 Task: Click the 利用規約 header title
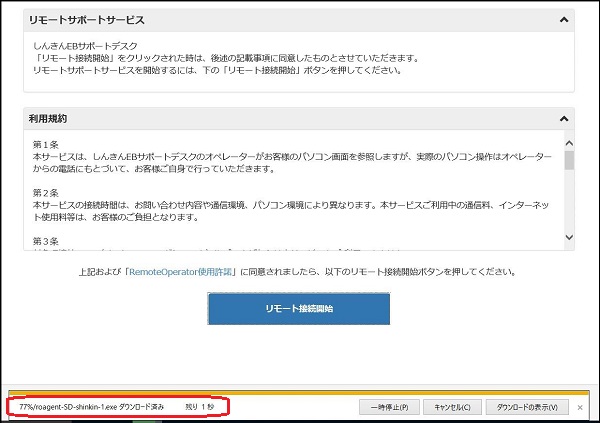(x=48, y=119)
